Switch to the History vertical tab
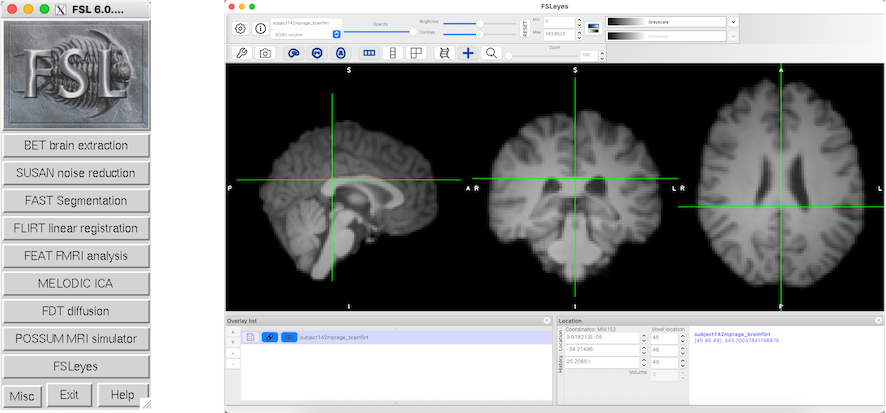 [x=561, y=364]
